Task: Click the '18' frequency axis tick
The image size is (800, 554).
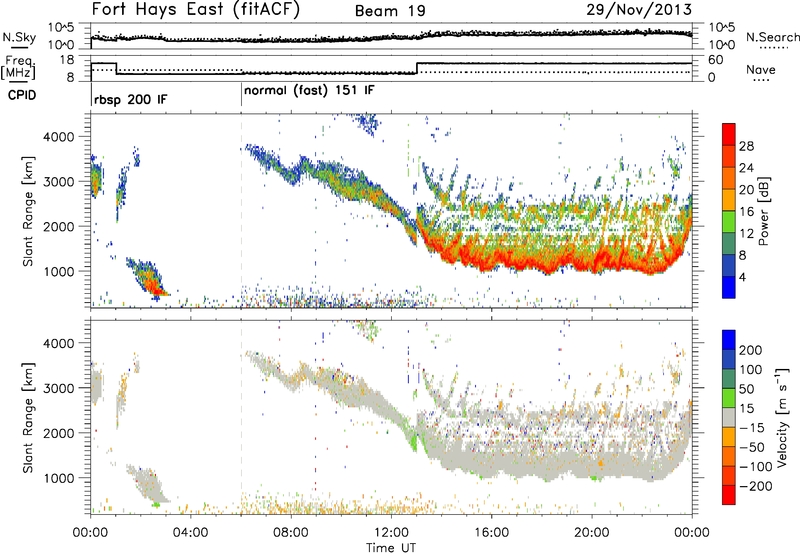Action: tap(66, 60)
